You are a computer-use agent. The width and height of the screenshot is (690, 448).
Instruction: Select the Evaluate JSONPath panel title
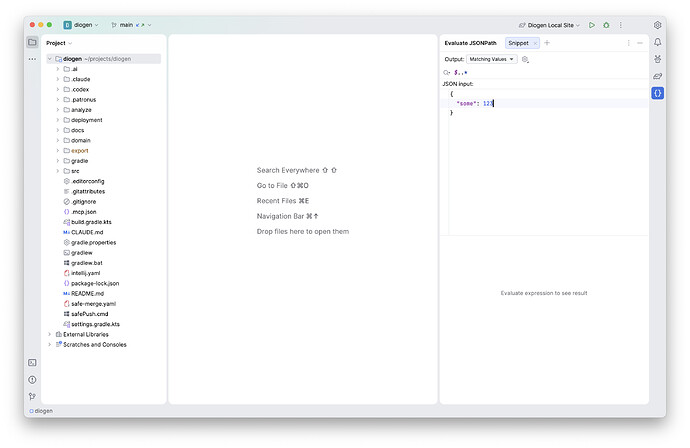click(470, 43)
